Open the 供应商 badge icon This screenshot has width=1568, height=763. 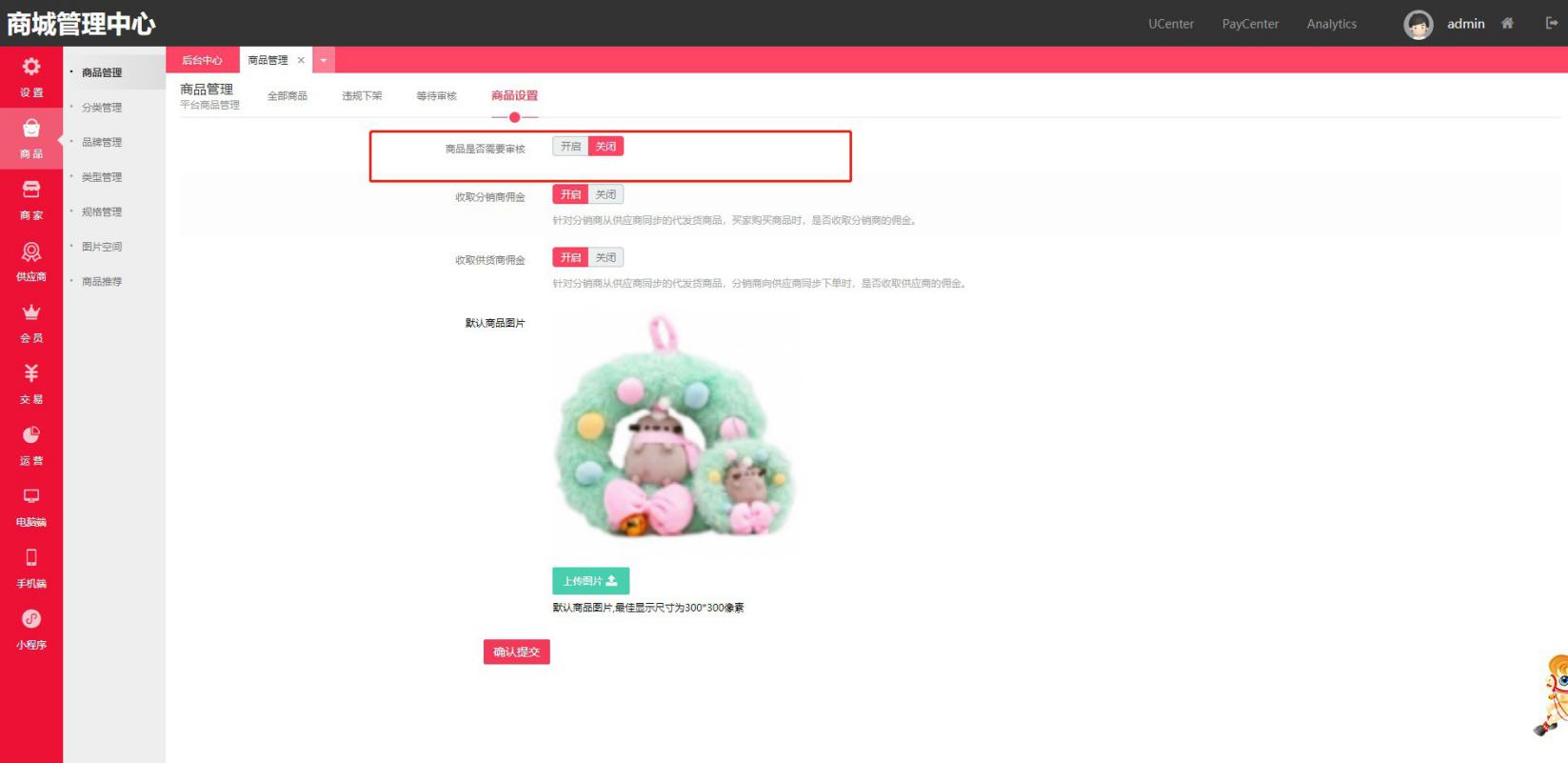tap(31, 251)
